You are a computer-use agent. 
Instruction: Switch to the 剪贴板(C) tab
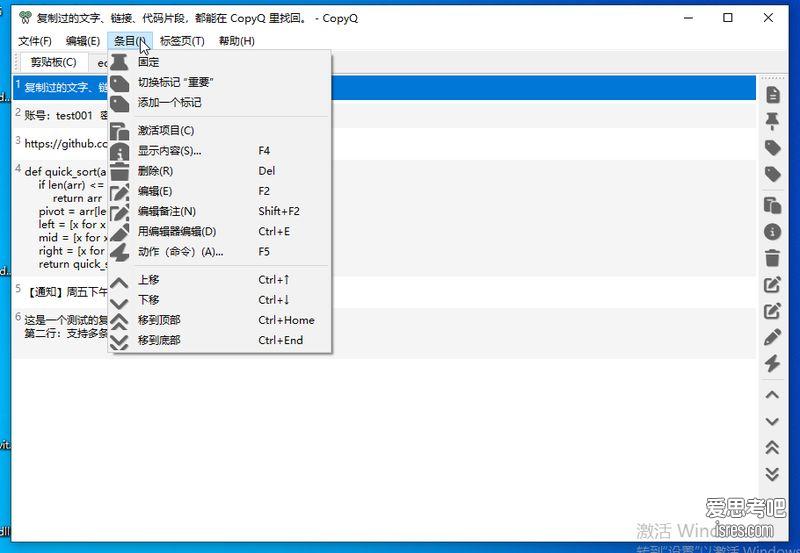click(x=53, y=62)
